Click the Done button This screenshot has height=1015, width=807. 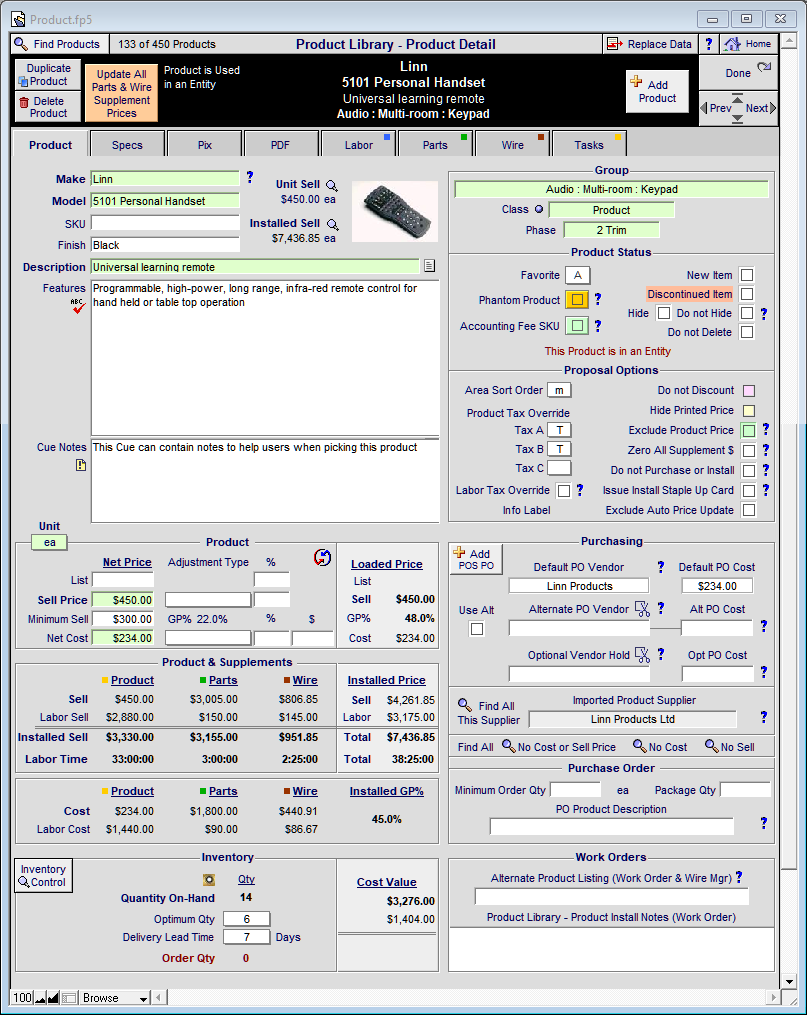[x=738, y=73]
